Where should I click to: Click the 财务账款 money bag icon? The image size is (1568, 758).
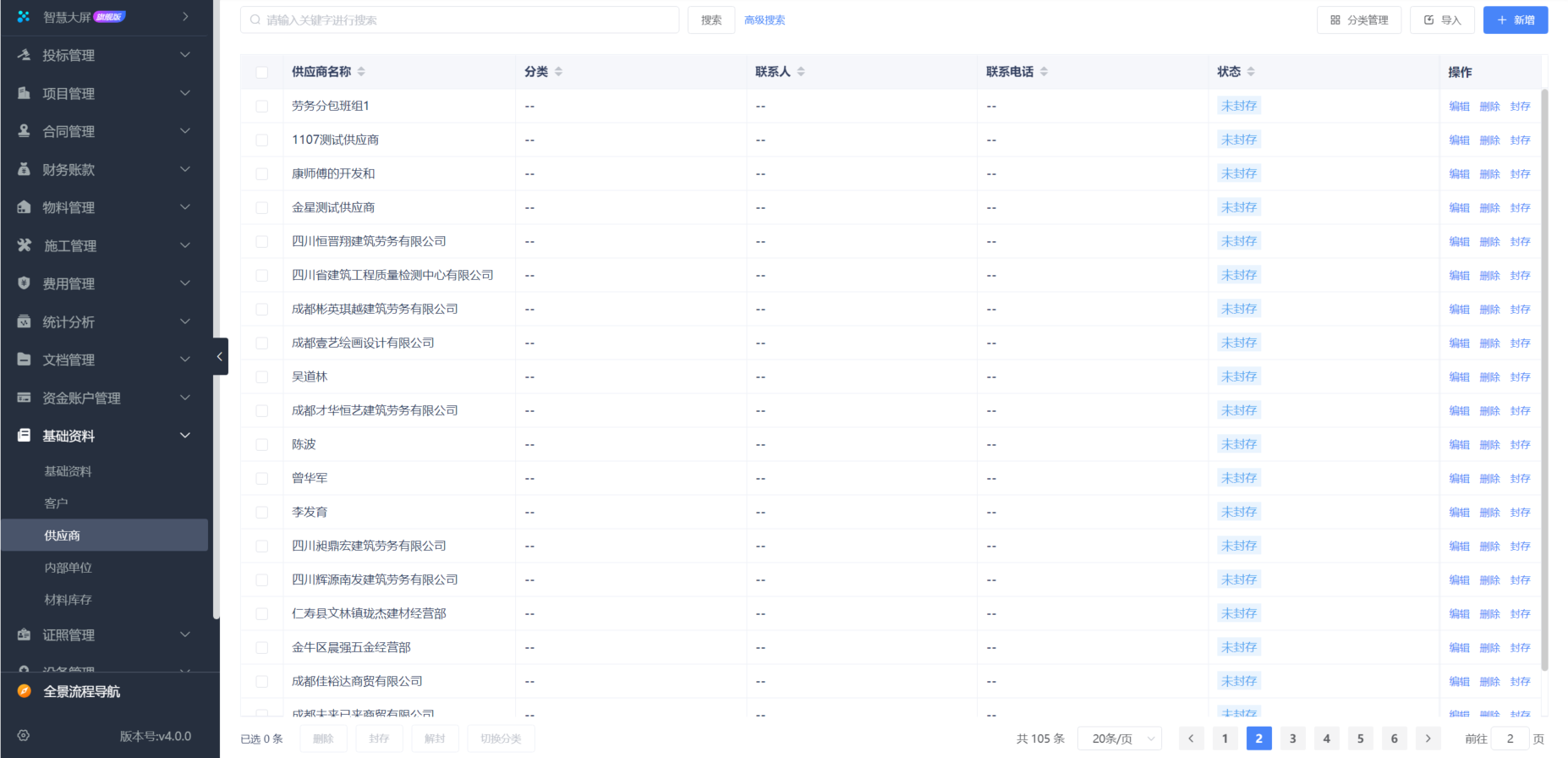(24, 169)
